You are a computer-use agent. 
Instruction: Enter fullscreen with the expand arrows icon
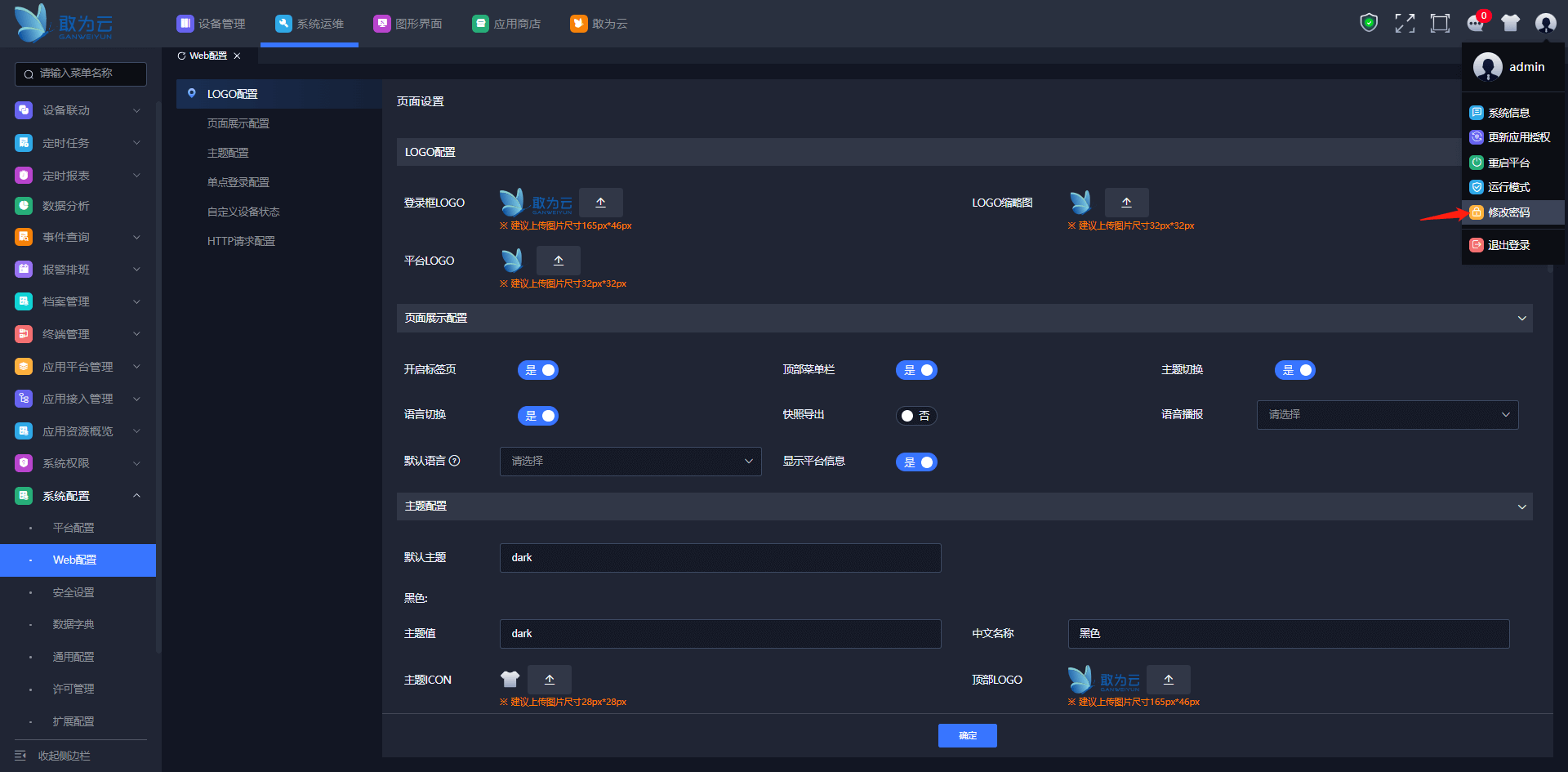pyautogui.click(x=1405, y=23)
